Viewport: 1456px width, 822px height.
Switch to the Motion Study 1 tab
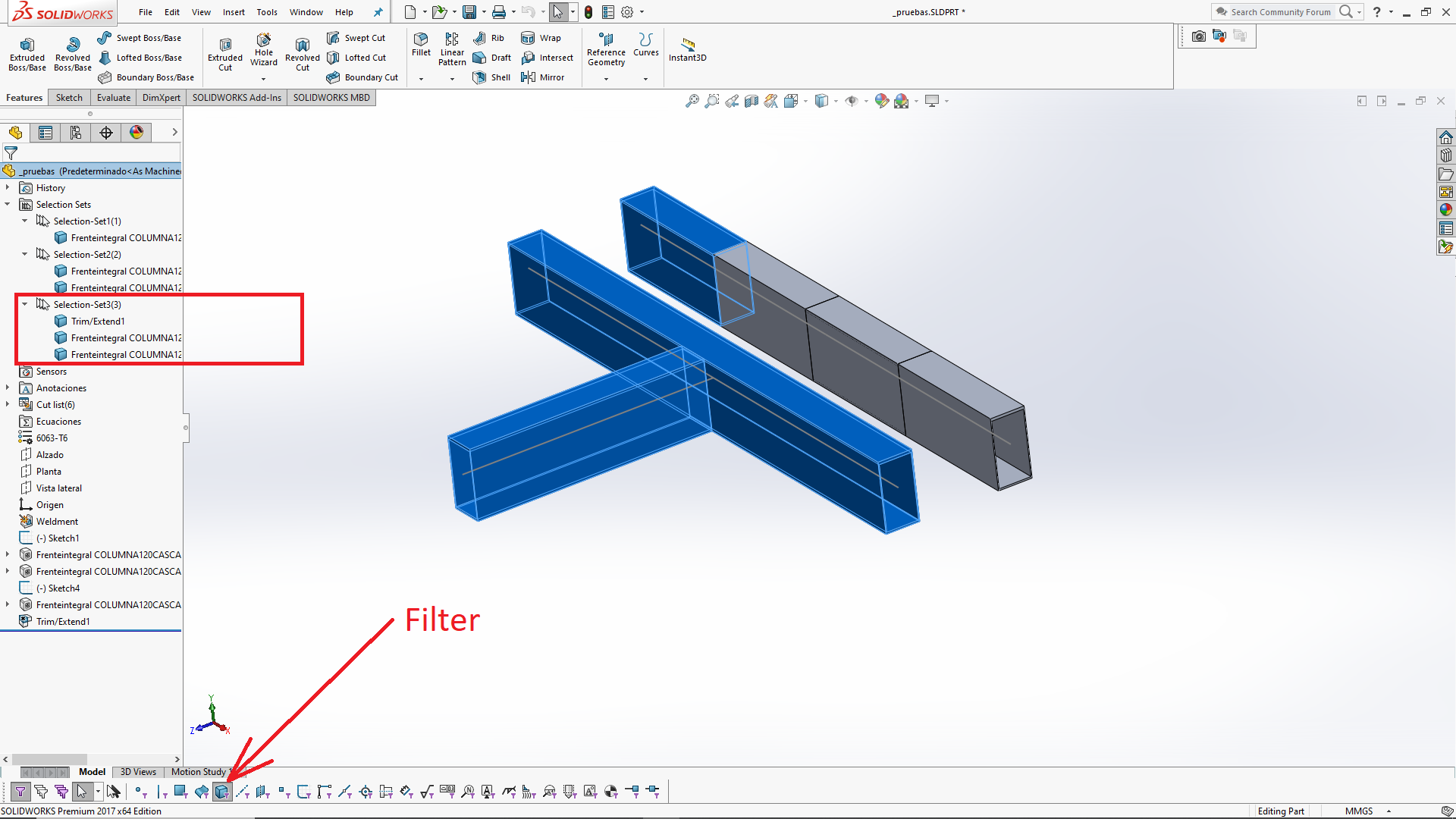199,772
